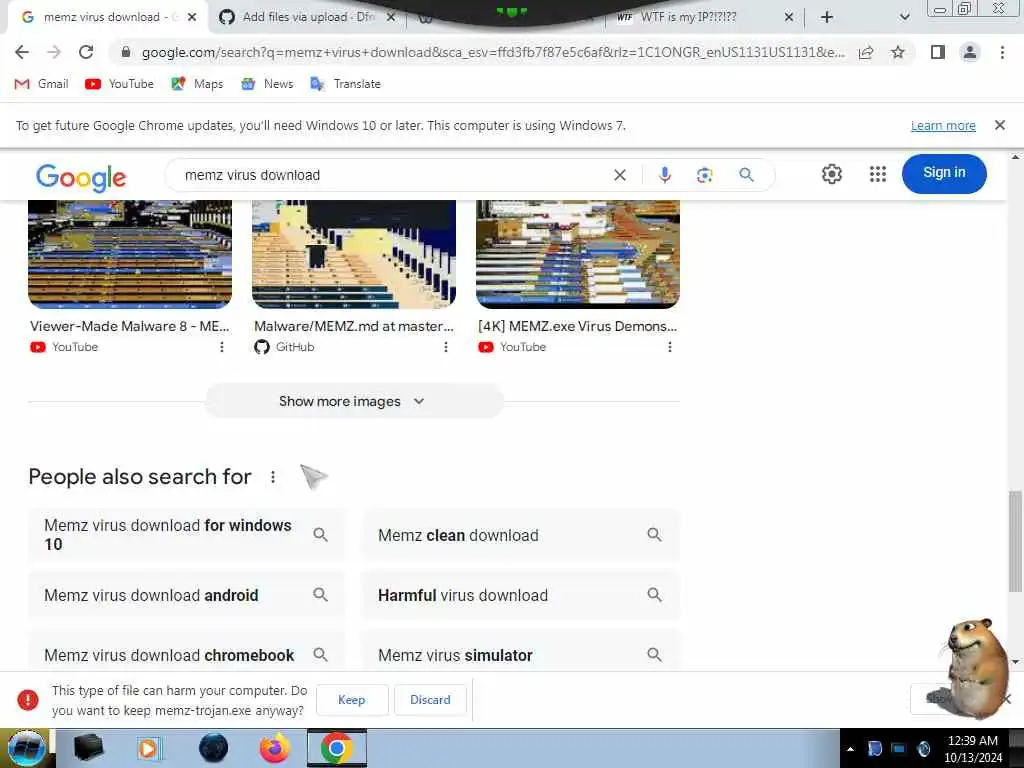This screenshot has width=1024, height=768.
Task: Clear the search box text
Action: 620,175
